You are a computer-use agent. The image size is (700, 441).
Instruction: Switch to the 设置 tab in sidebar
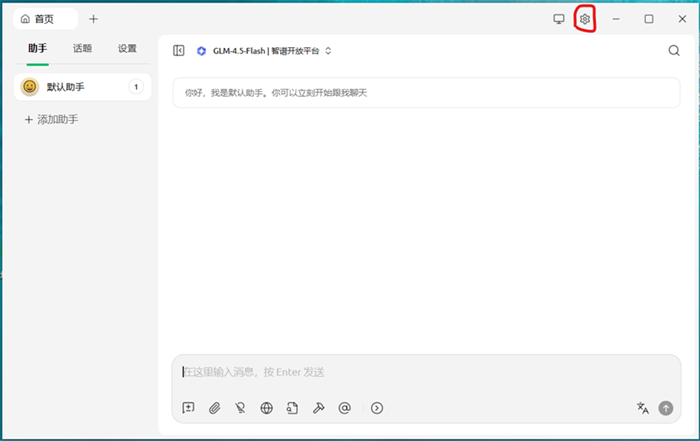127,48
